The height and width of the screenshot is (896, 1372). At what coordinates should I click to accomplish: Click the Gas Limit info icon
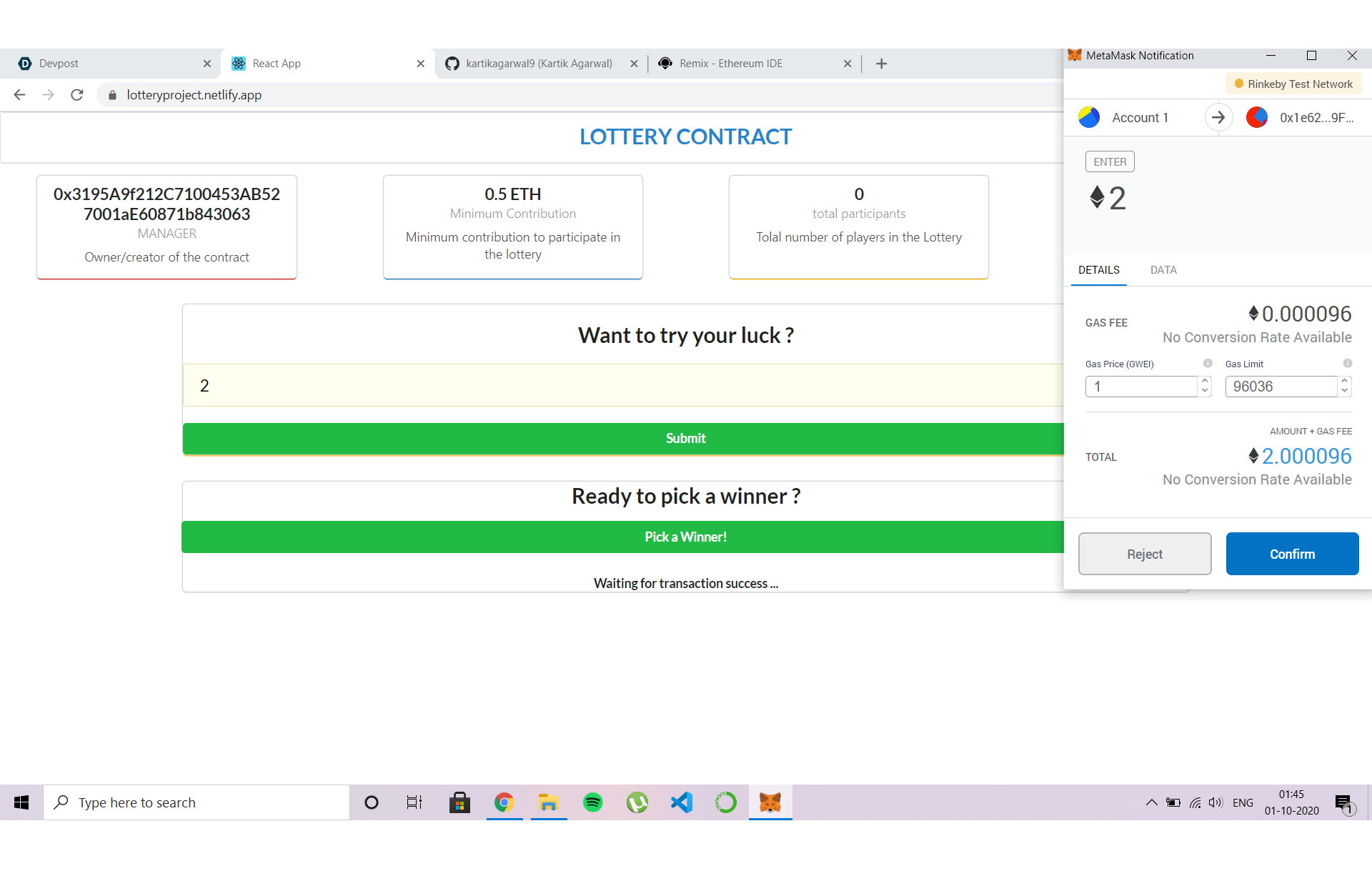point(1347,363)
